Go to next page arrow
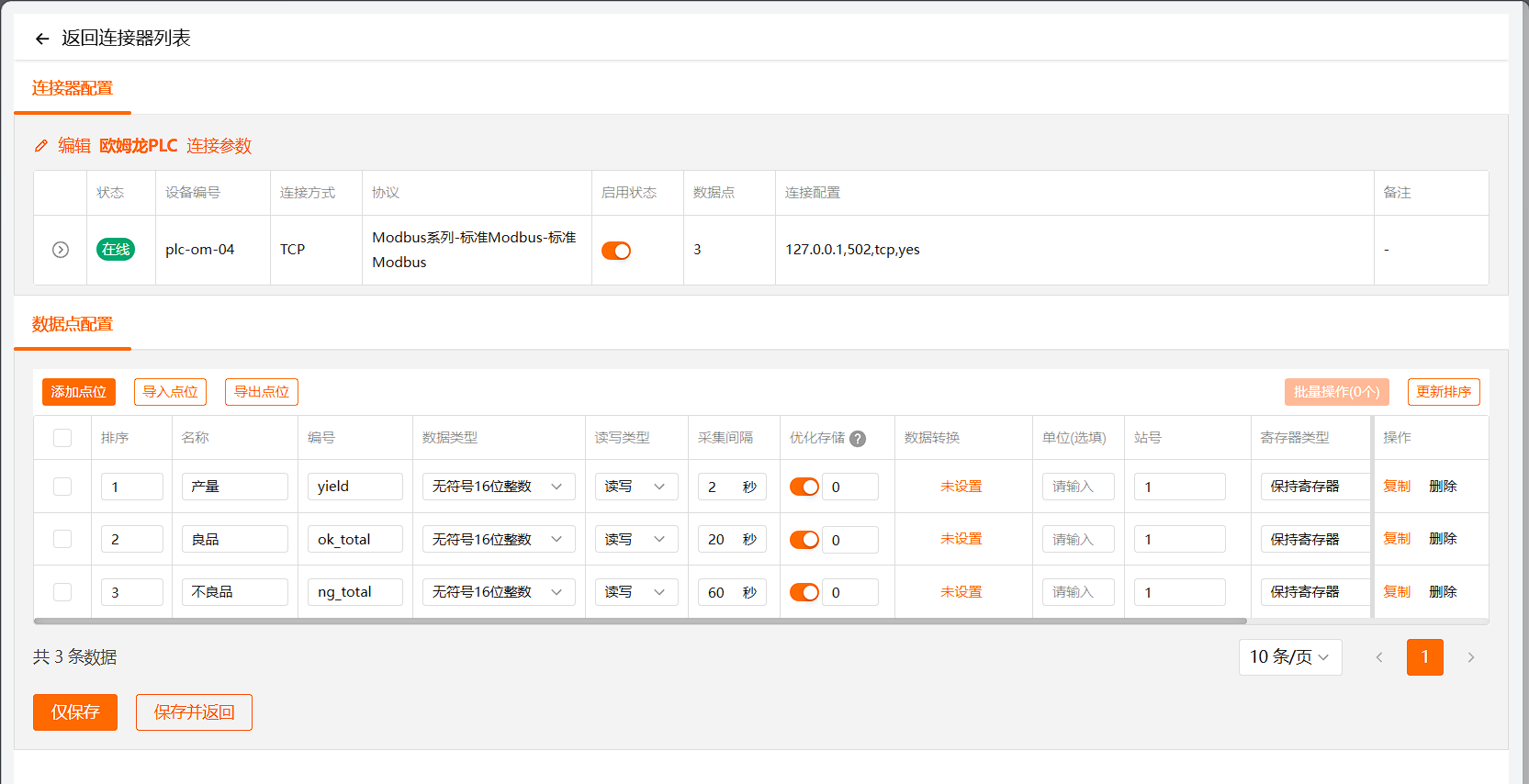Viewport: 1529px width, 784px height. click(1471, 657)
